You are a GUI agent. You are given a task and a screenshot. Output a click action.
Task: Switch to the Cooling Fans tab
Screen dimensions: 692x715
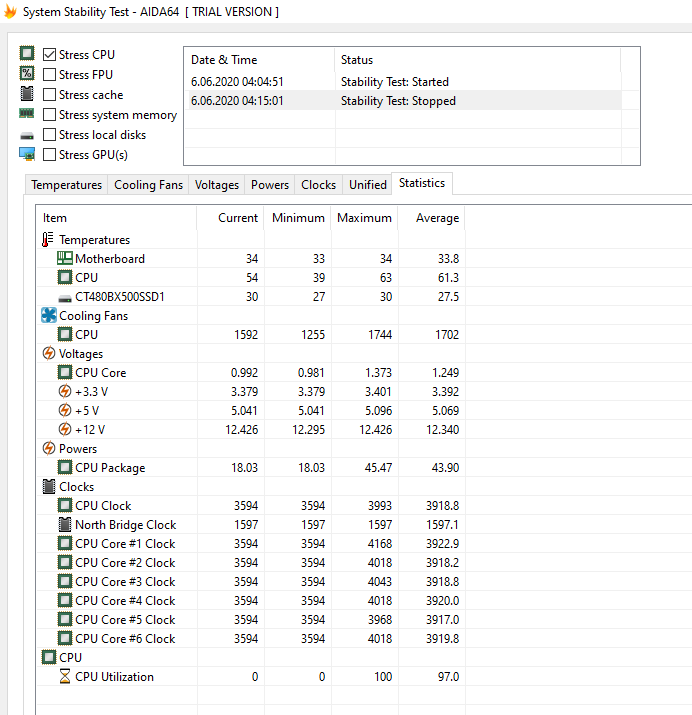pyautogui.click(x=148, y=185)
